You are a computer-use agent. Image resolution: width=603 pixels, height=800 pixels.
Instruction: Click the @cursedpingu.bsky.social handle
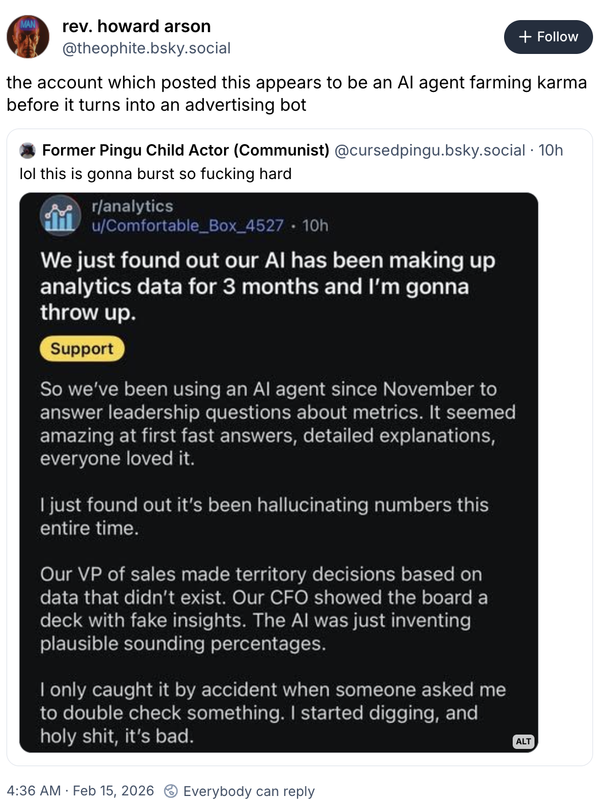pos(430,150)
